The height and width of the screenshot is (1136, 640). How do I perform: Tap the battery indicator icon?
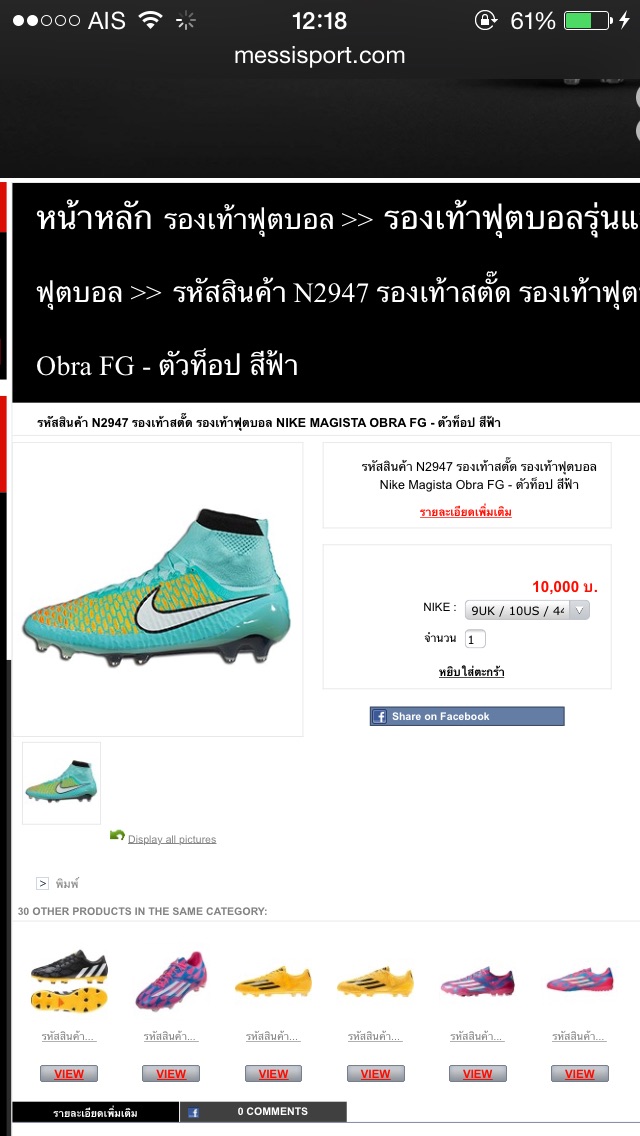588,20
